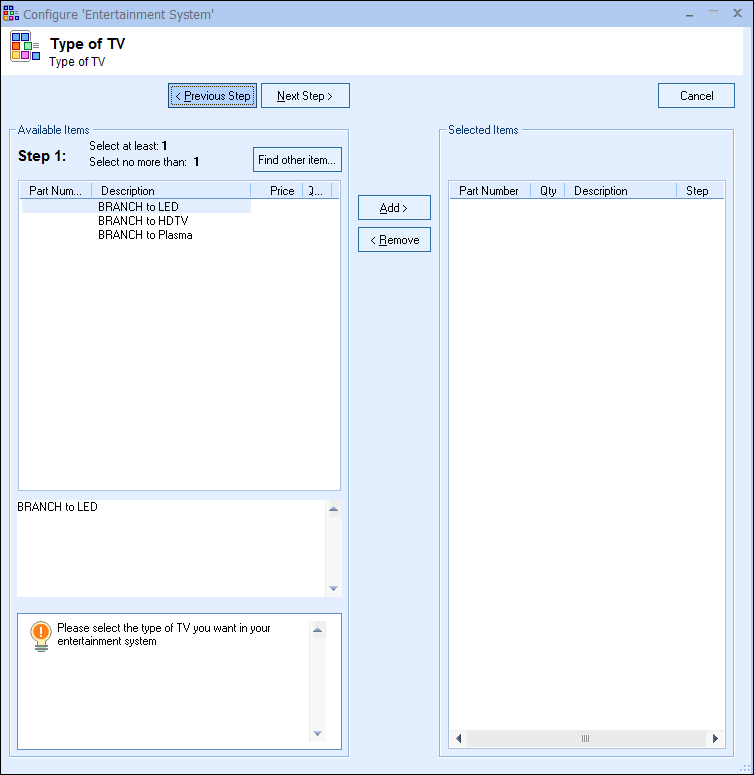
Task: Click the Qty column header
Action: point(548,191)
